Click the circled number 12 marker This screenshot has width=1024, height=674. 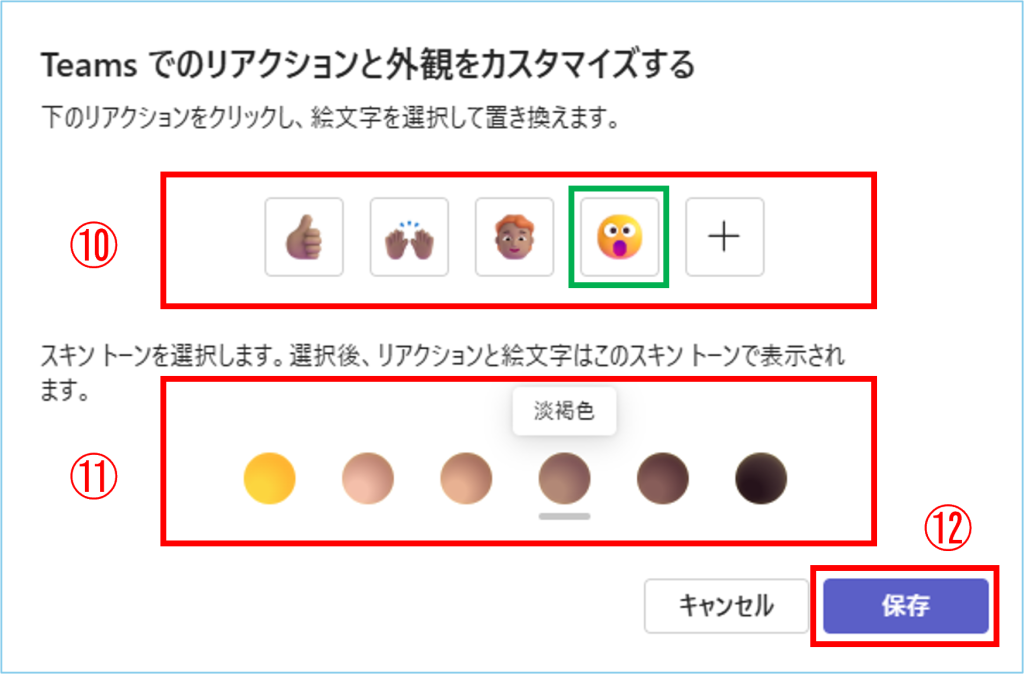945,530
